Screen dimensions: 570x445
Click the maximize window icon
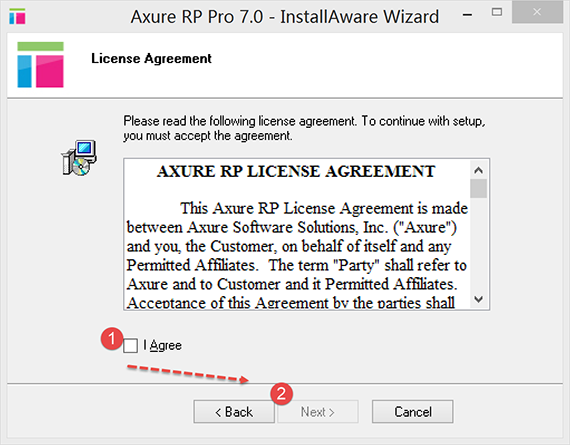coord(497,12)
